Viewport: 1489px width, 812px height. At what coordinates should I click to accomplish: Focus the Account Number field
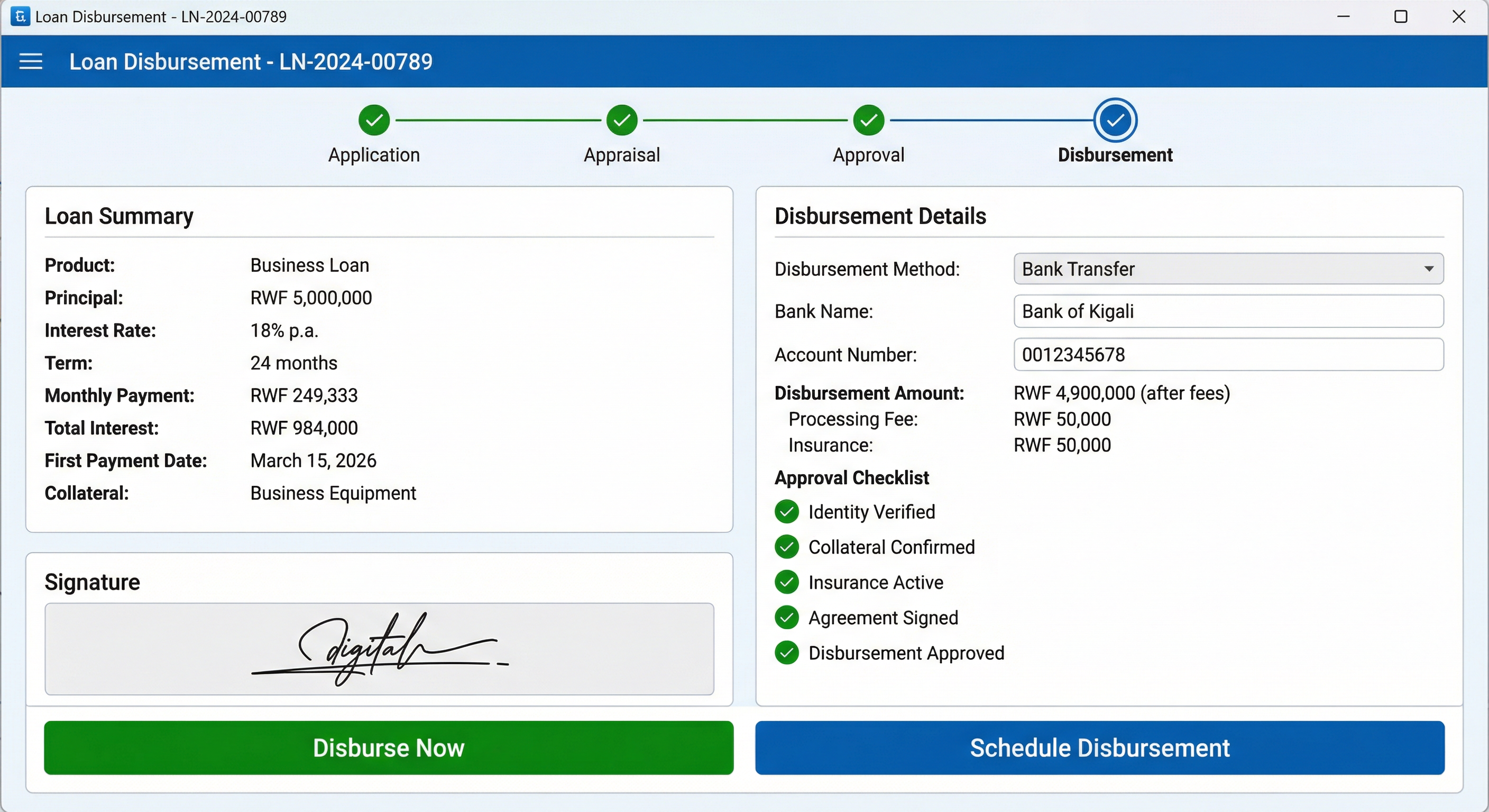click(x=1228, y=355)
